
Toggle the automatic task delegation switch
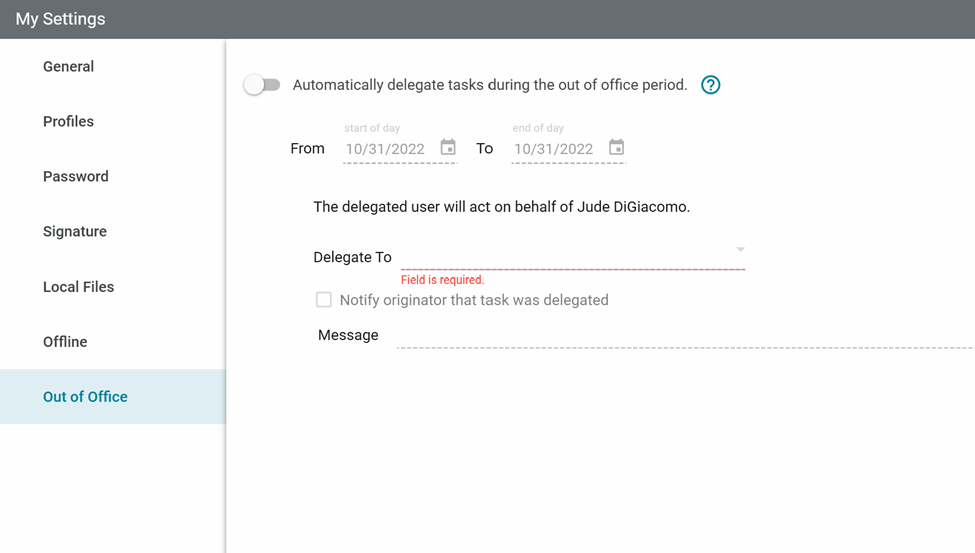point(262,85)
